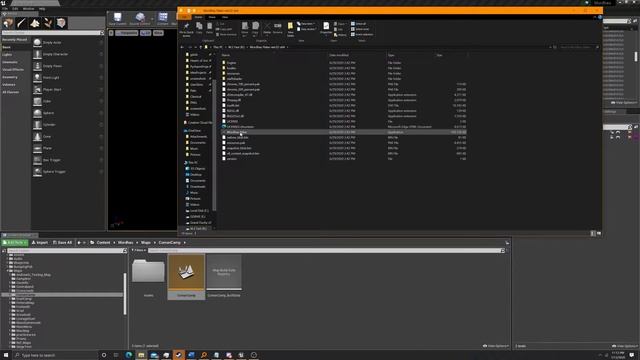The height and width of the screenshot is (360, 640).
Task: Click the Content Browser folder tree scrollbar
Action: [x=125, y=294]
